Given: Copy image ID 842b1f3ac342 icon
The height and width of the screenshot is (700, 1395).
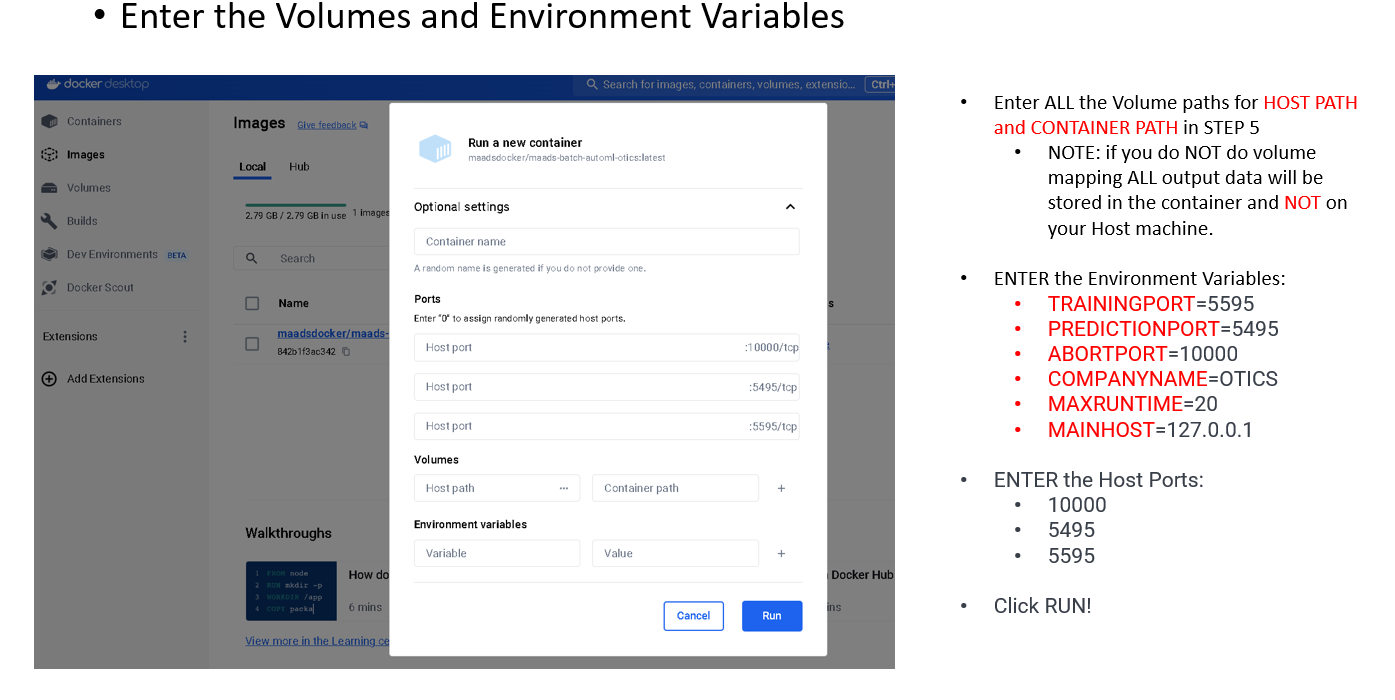Looking at the screenshot, I should point(346,351).
